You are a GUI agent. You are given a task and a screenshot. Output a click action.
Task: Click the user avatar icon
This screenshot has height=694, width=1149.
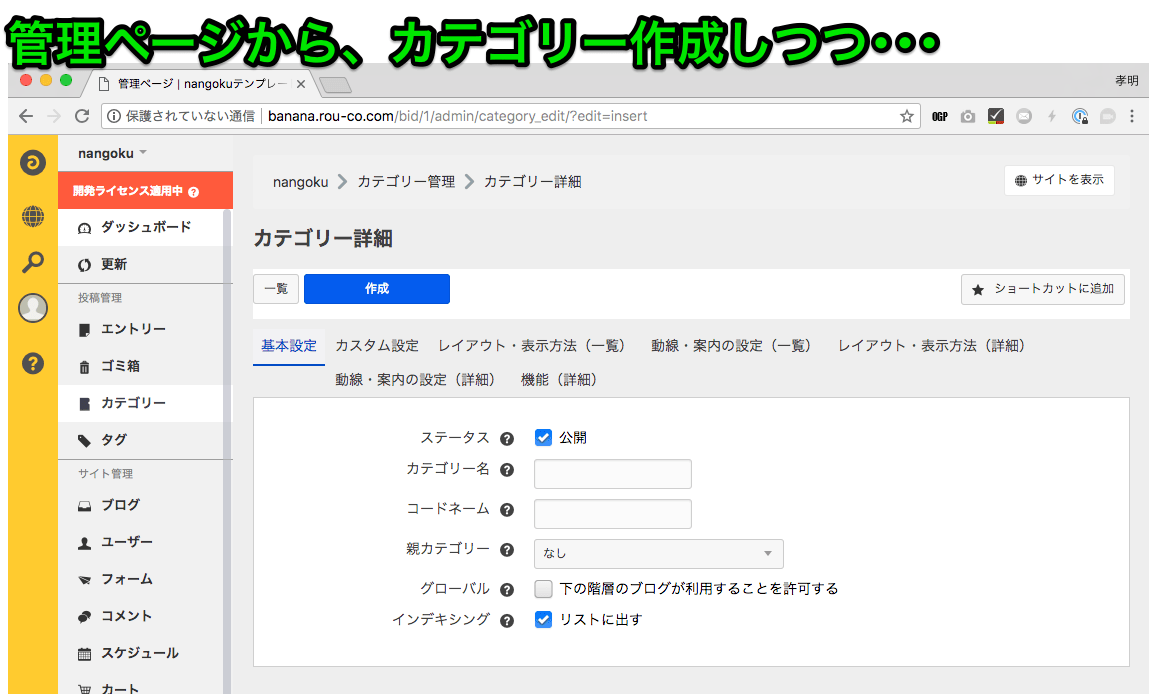click(33, 308)
